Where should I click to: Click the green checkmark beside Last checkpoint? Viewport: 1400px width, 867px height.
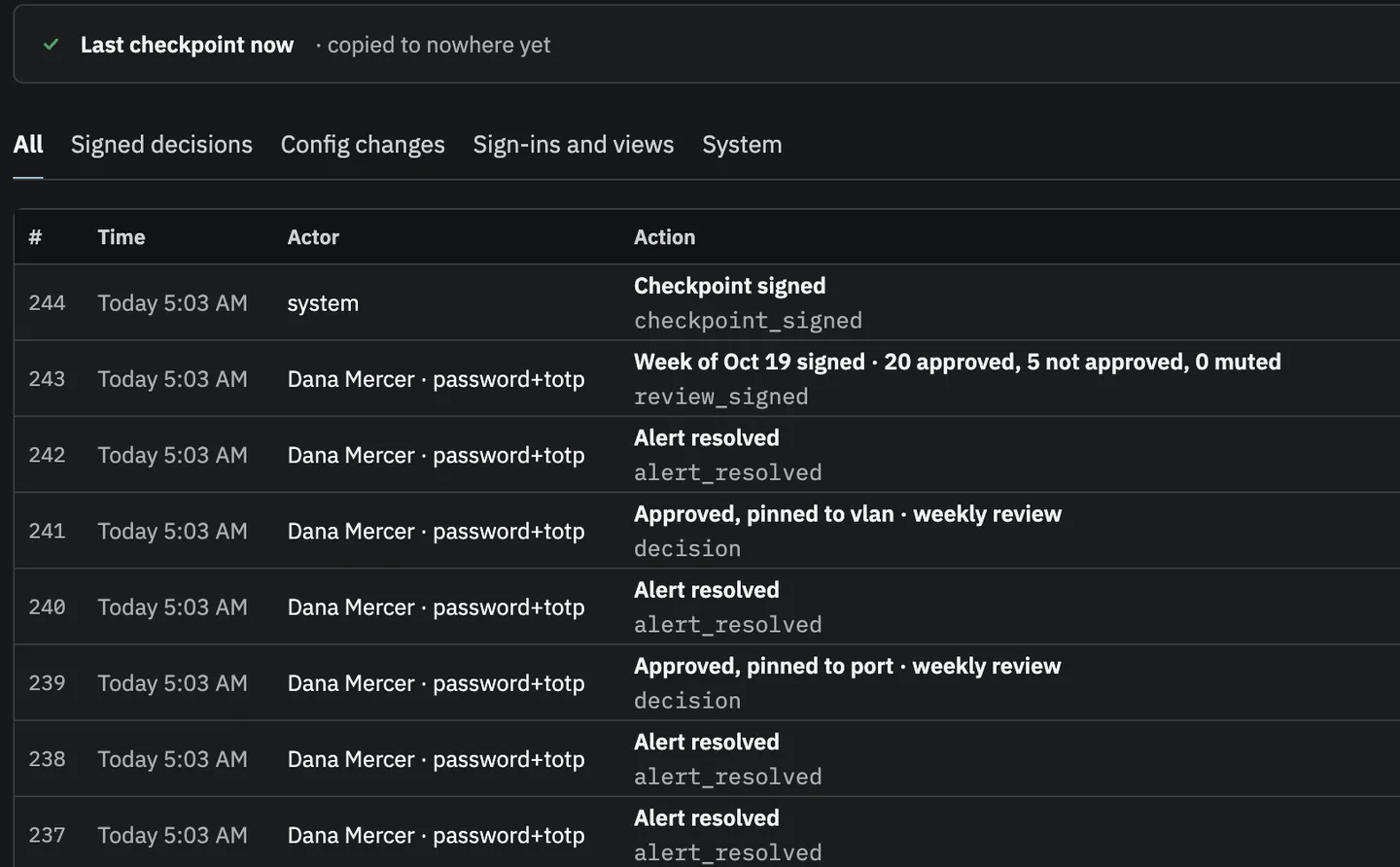[52, 45]
